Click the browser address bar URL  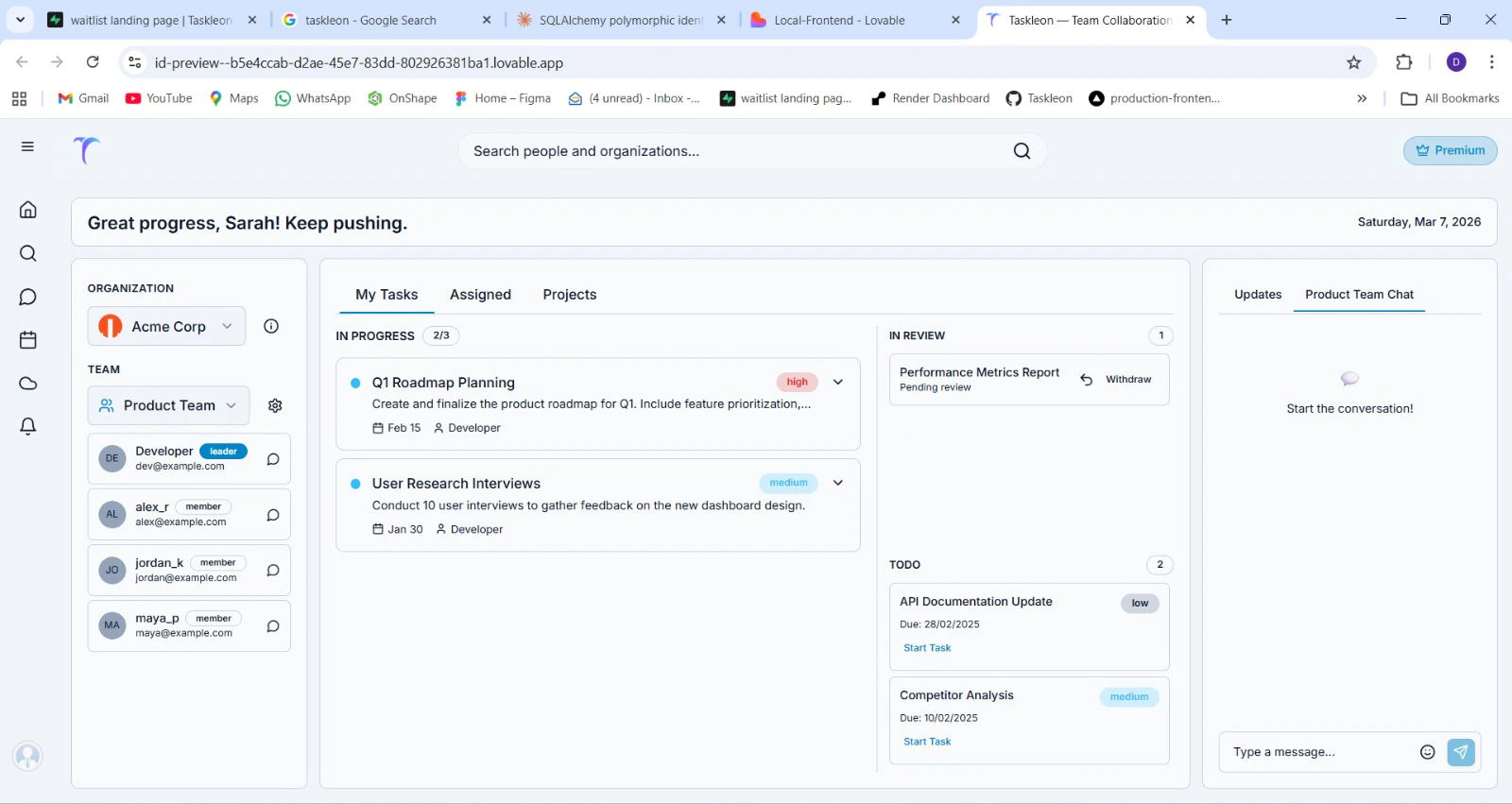pyautogui.click(x=359, y=62)
